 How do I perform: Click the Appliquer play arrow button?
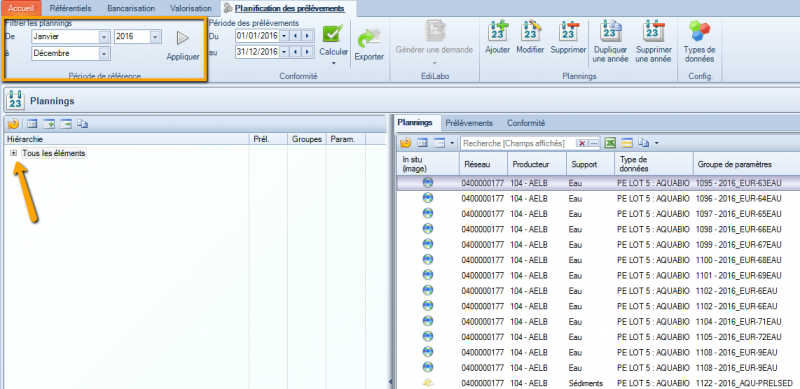coord(183,38)
